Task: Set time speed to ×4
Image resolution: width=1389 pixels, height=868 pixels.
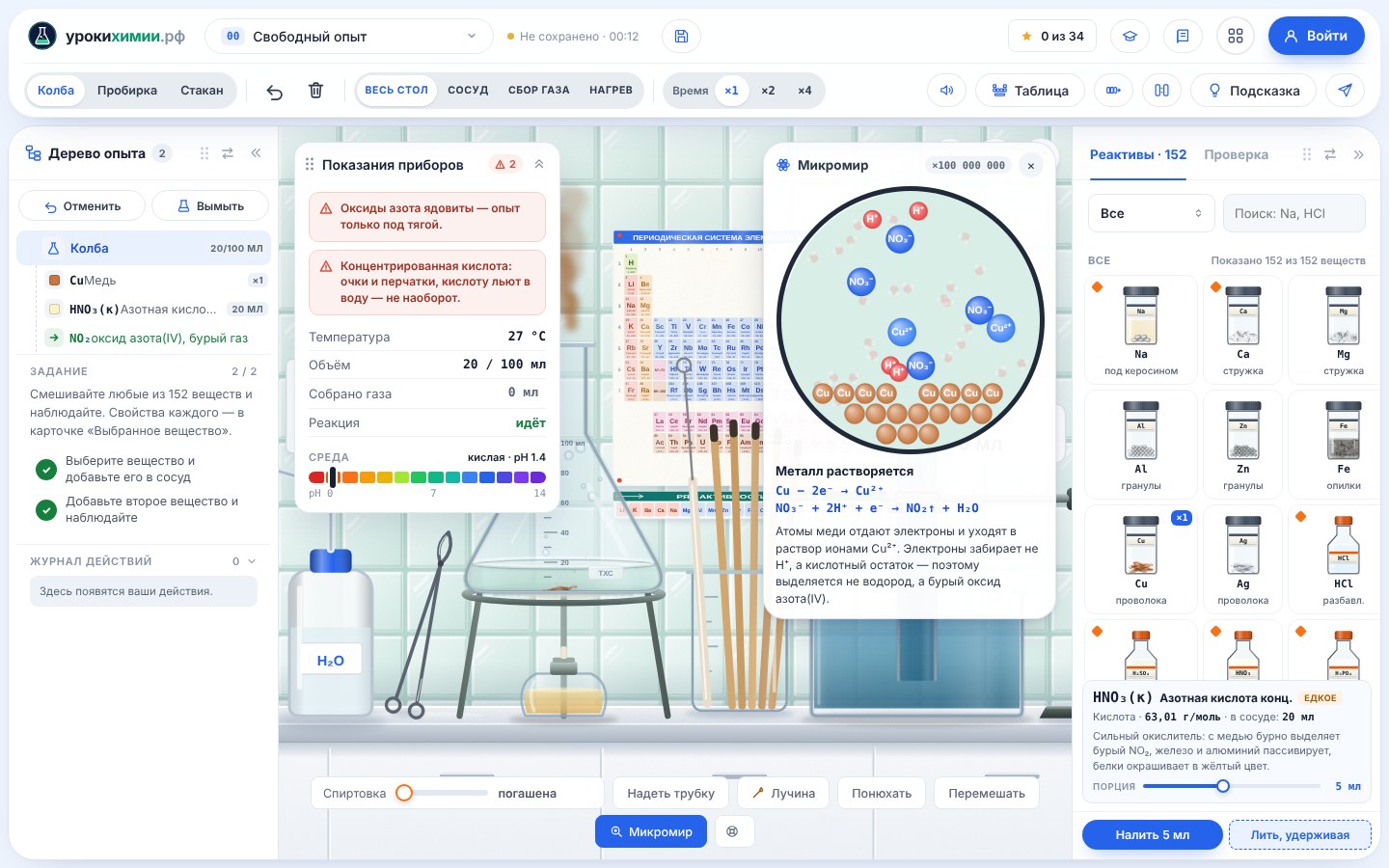Action: coord(804,91)
